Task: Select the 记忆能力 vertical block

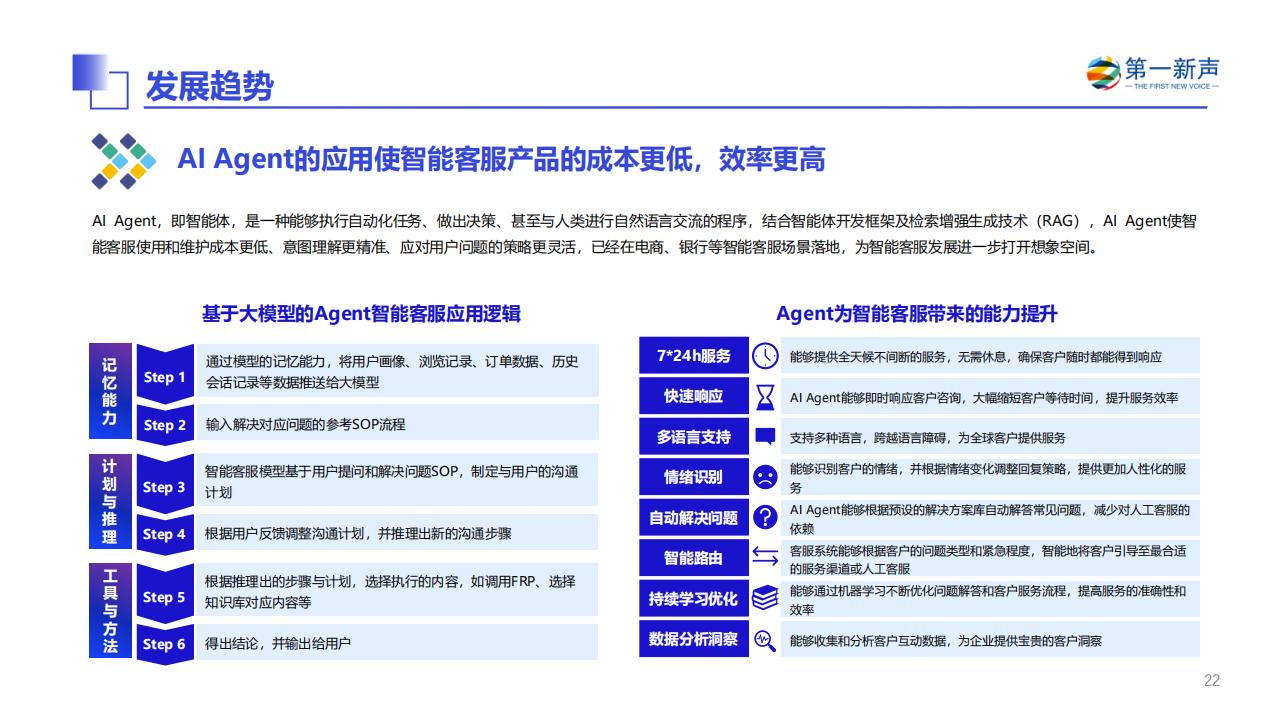Action: [x=109, y=391]
